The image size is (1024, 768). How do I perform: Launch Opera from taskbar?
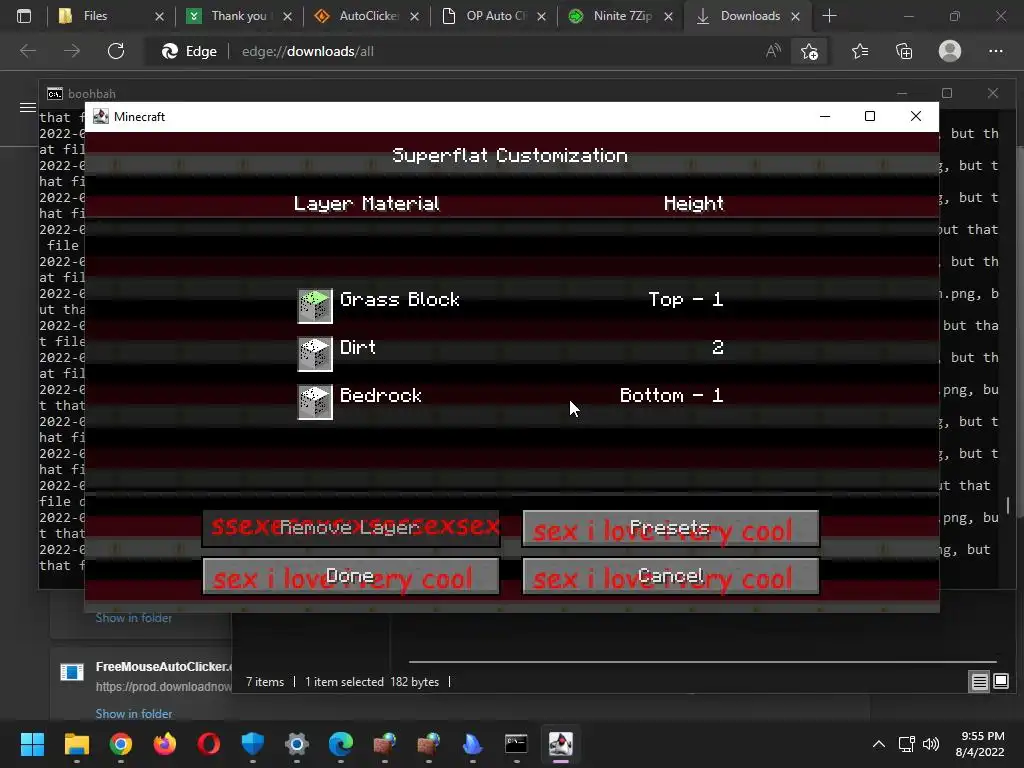click(209, 744)
